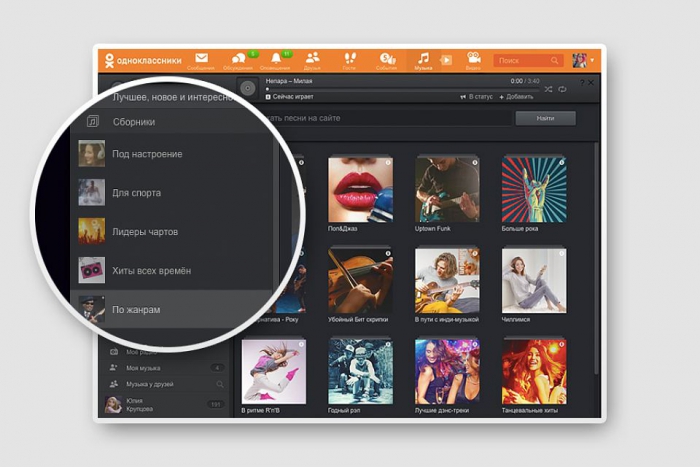Close the music player with X
The width and height of the screenshot is (700, 467).
591,83
